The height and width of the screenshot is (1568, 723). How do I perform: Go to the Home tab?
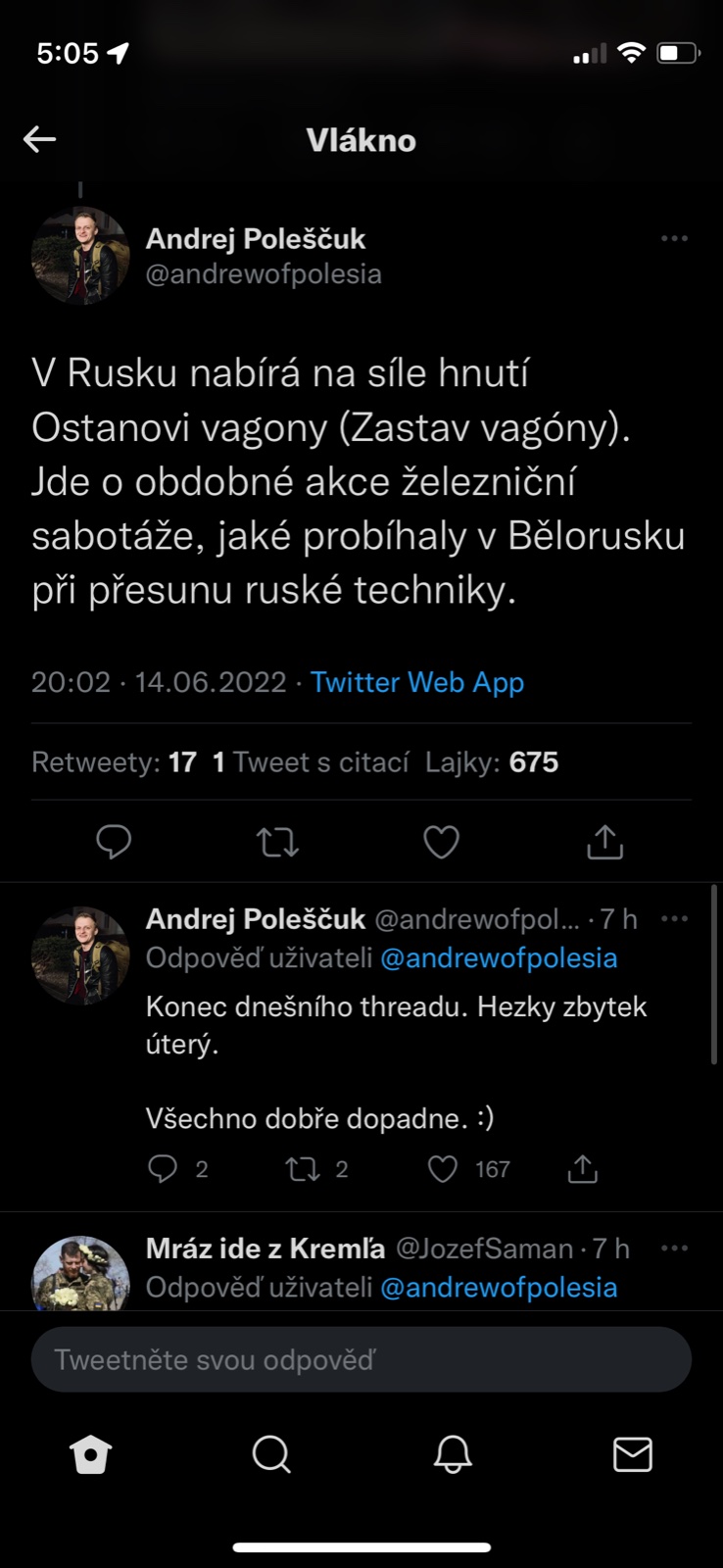click(90, 1455)
